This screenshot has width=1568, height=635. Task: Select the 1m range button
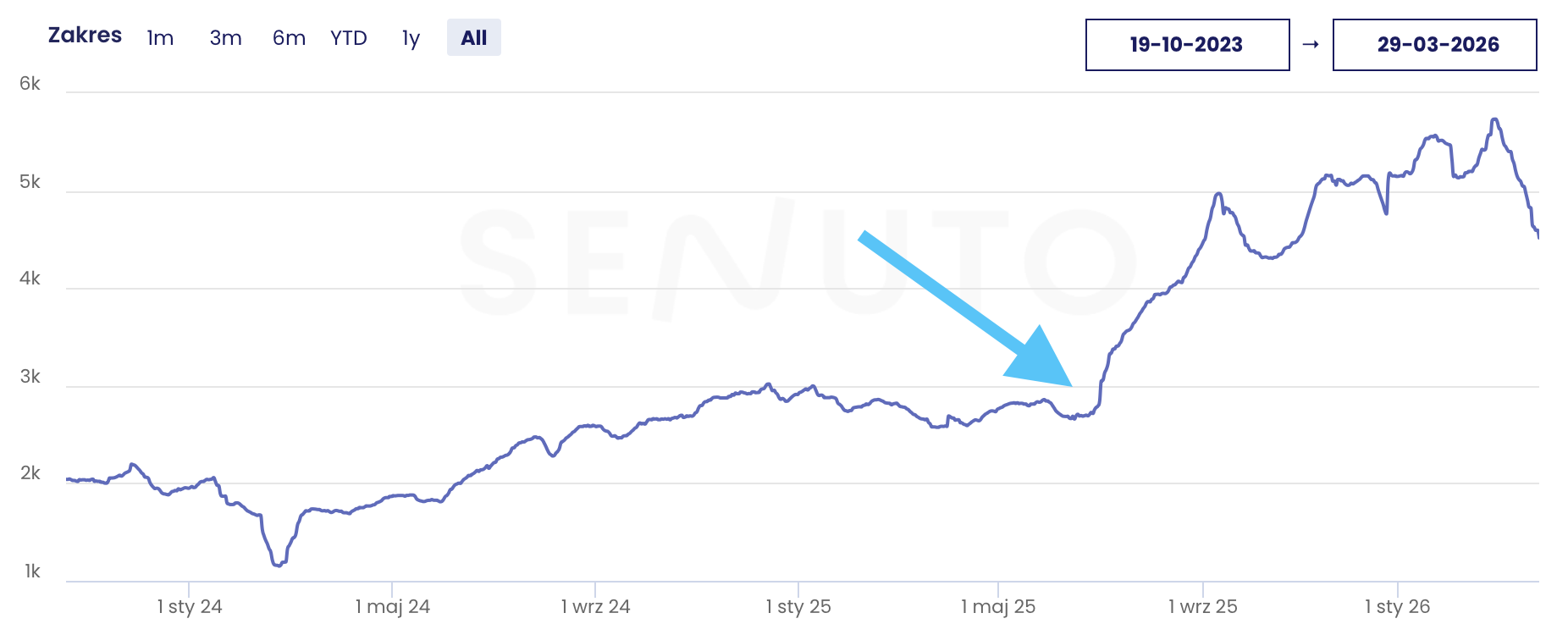[x=160, y=38]
